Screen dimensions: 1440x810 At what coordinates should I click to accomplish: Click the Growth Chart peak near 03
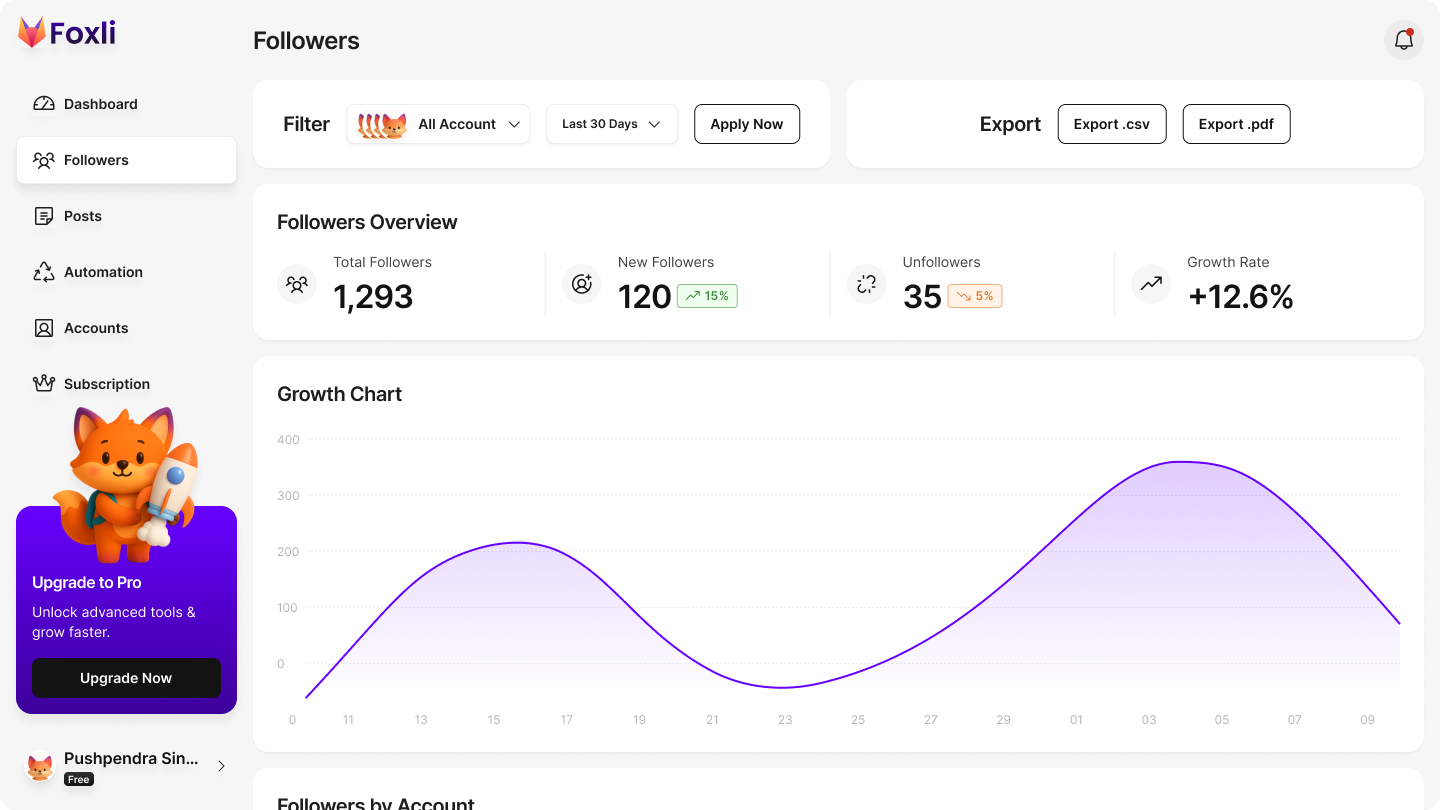(x=1180, y=462)
